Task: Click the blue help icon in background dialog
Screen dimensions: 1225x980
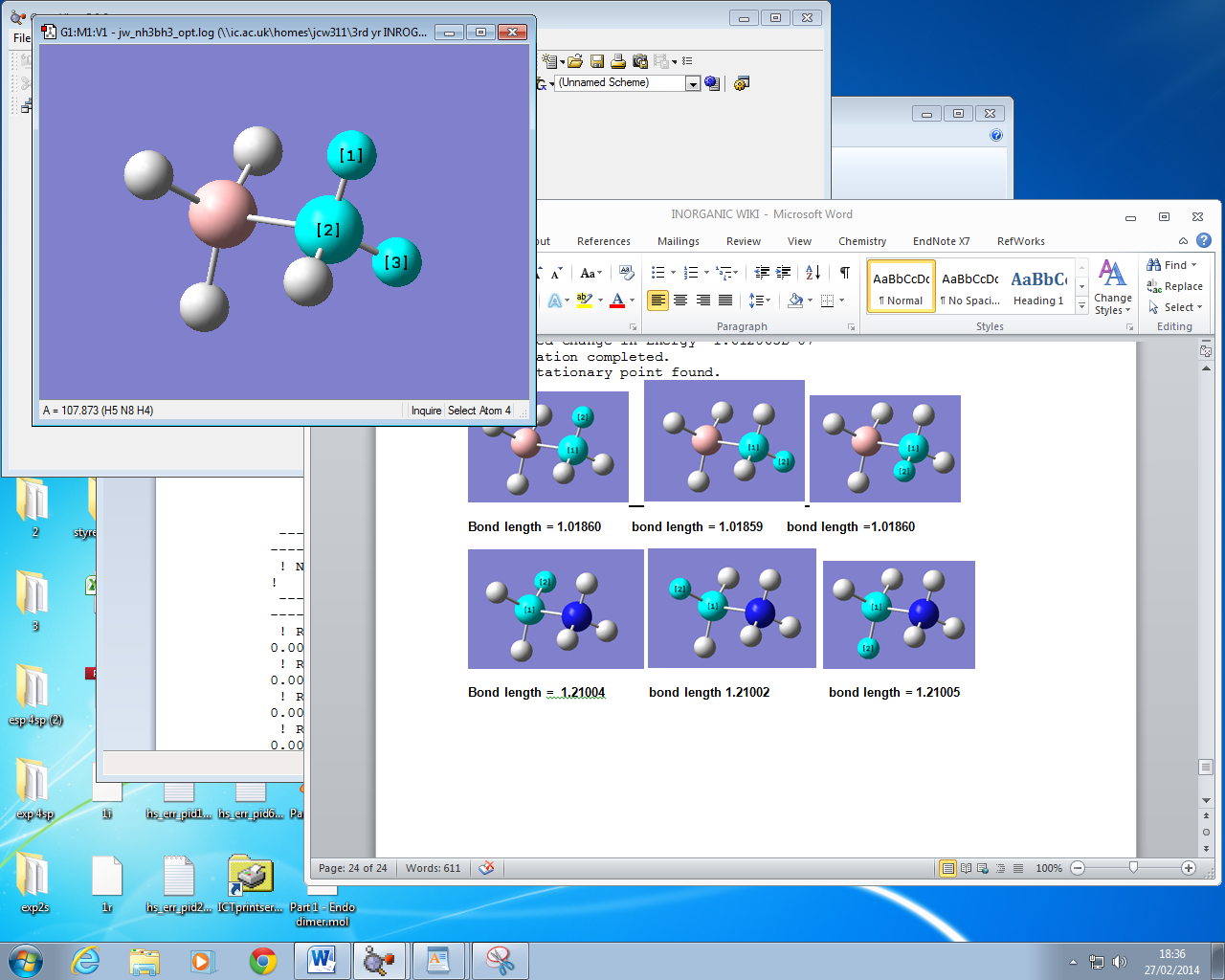Action: coord(996,135)
